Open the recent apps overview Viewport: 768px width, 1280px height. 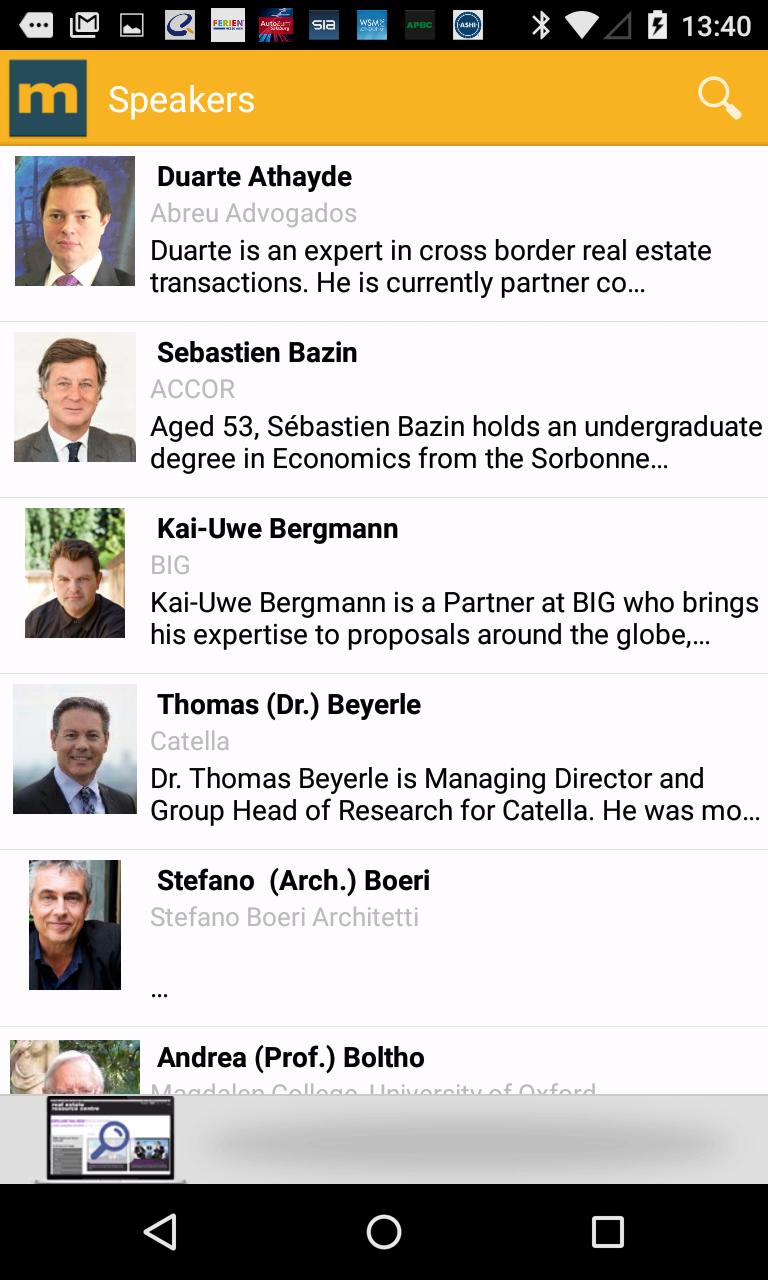[607, 1232]
